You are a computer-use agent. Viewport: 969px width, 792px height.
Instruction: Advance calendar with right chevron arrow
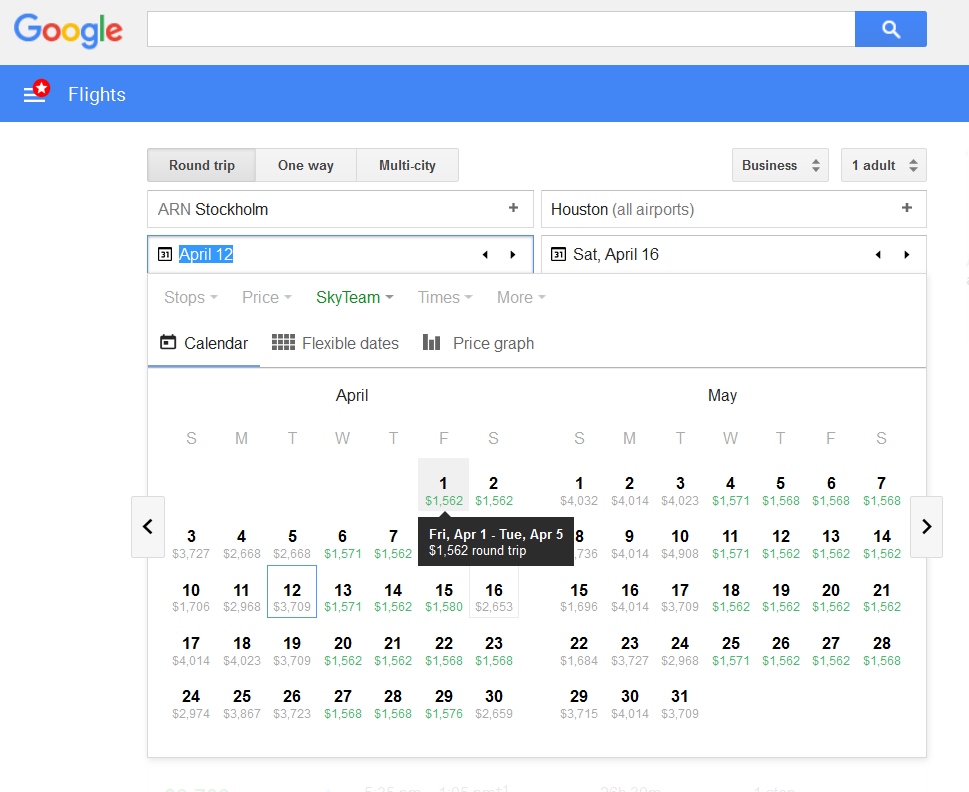point(926,526)
